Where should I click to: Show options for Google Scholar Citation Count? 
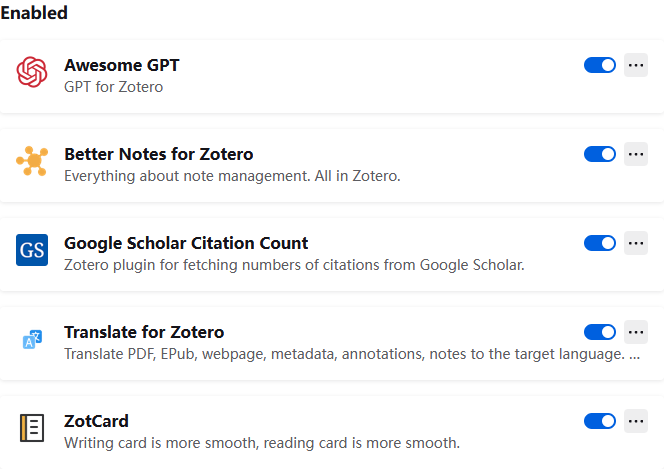tap(636, 243)
